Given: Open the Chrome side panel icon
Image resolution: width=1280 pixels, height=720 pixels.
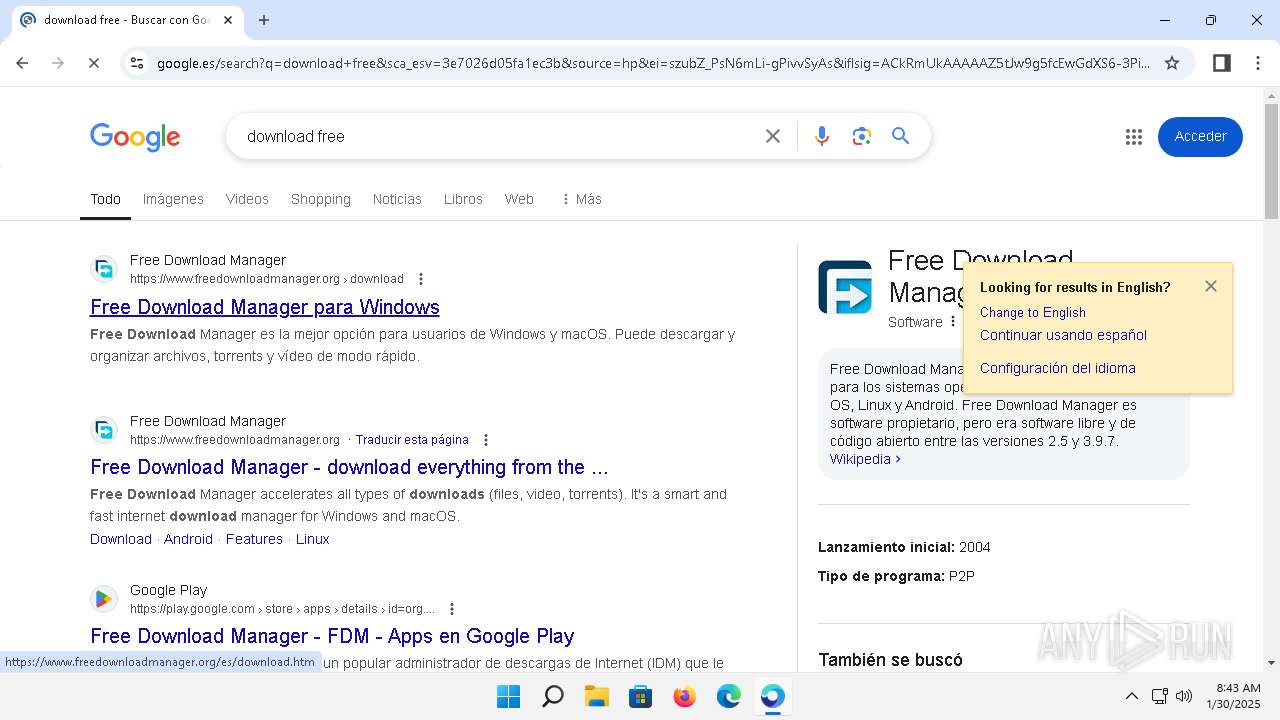Looking at the screenshot, I should 1222,63.
